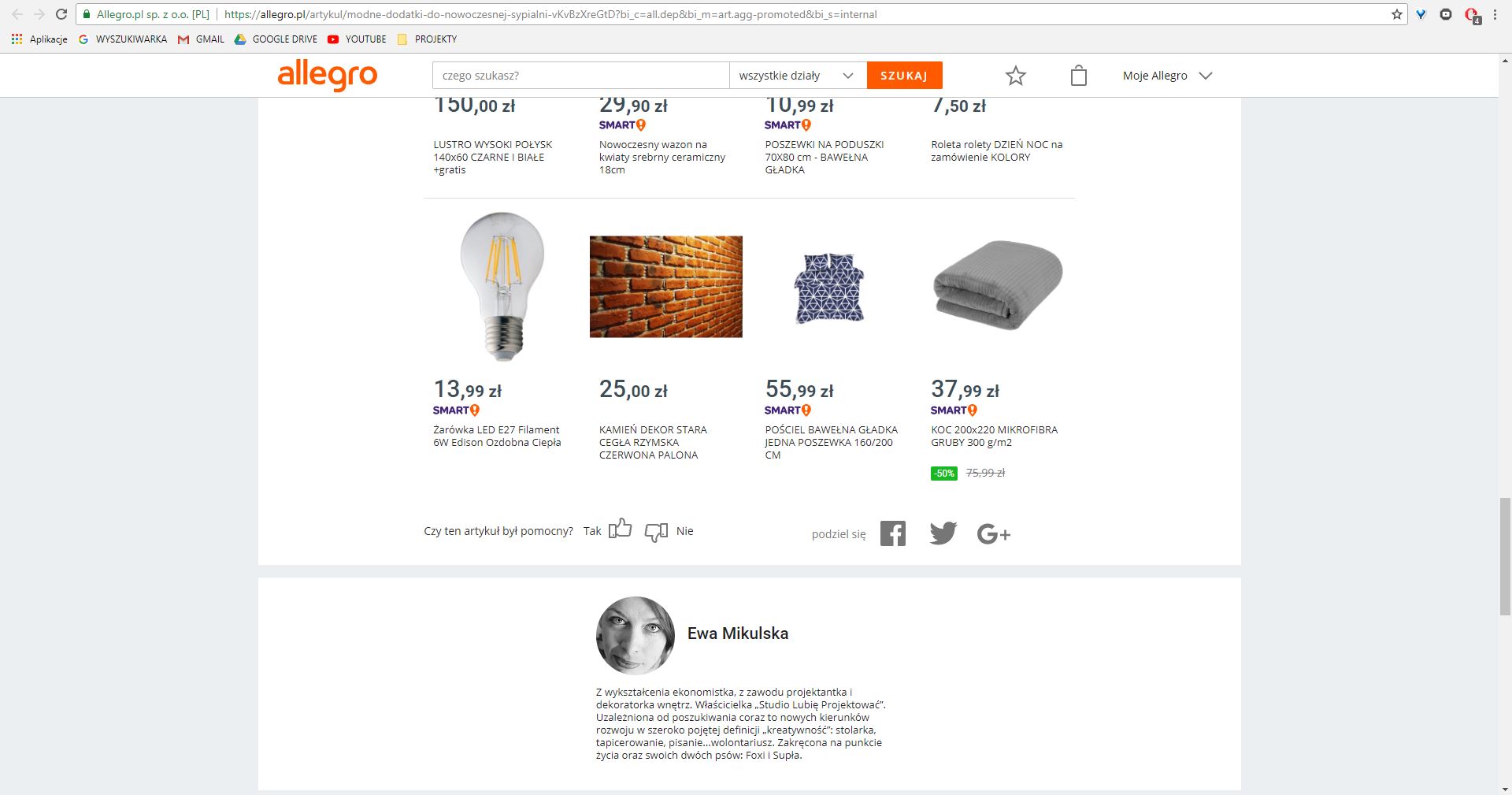Share article on Twitter
1512x795 pixels.
coord(943,533)
